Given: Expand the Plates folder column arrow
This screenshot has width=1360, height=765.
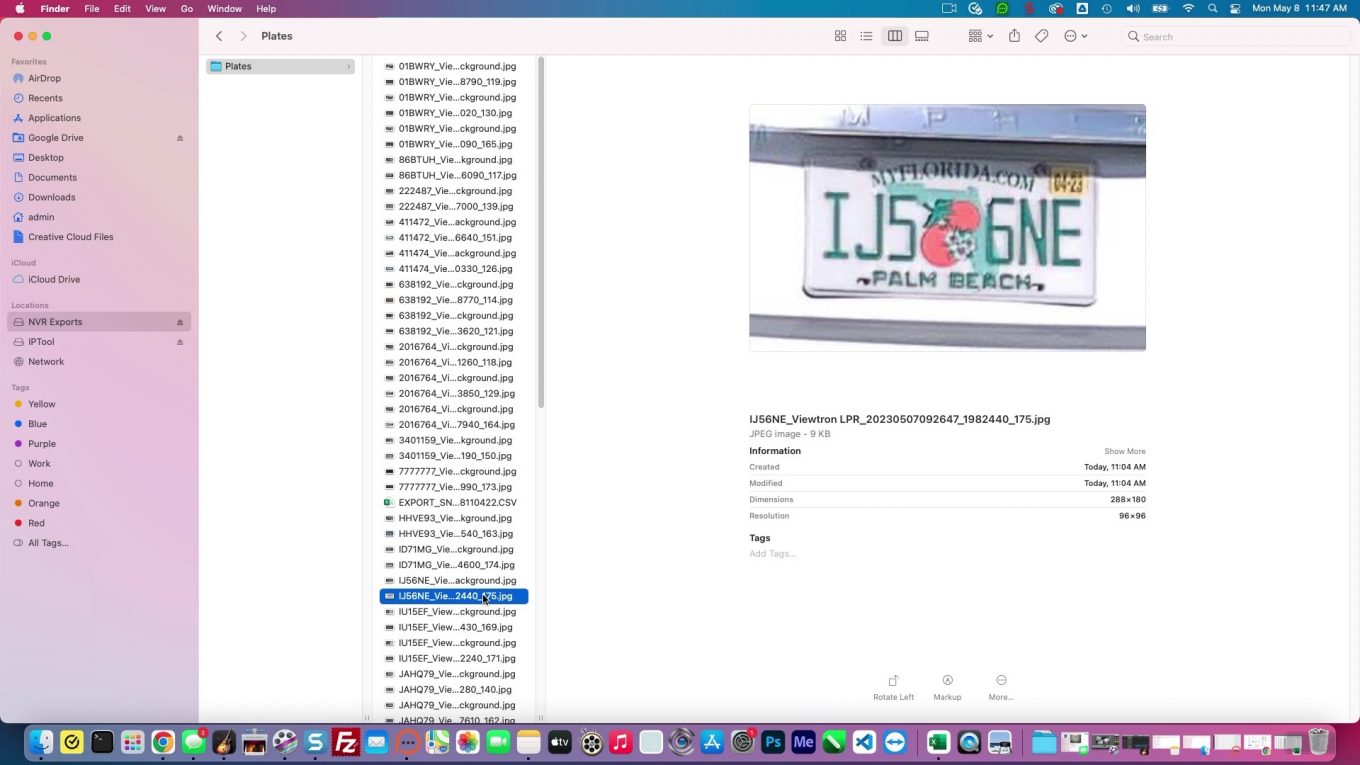Looking at the screenshot, I should pyautogui.click(x=348, y=66).
